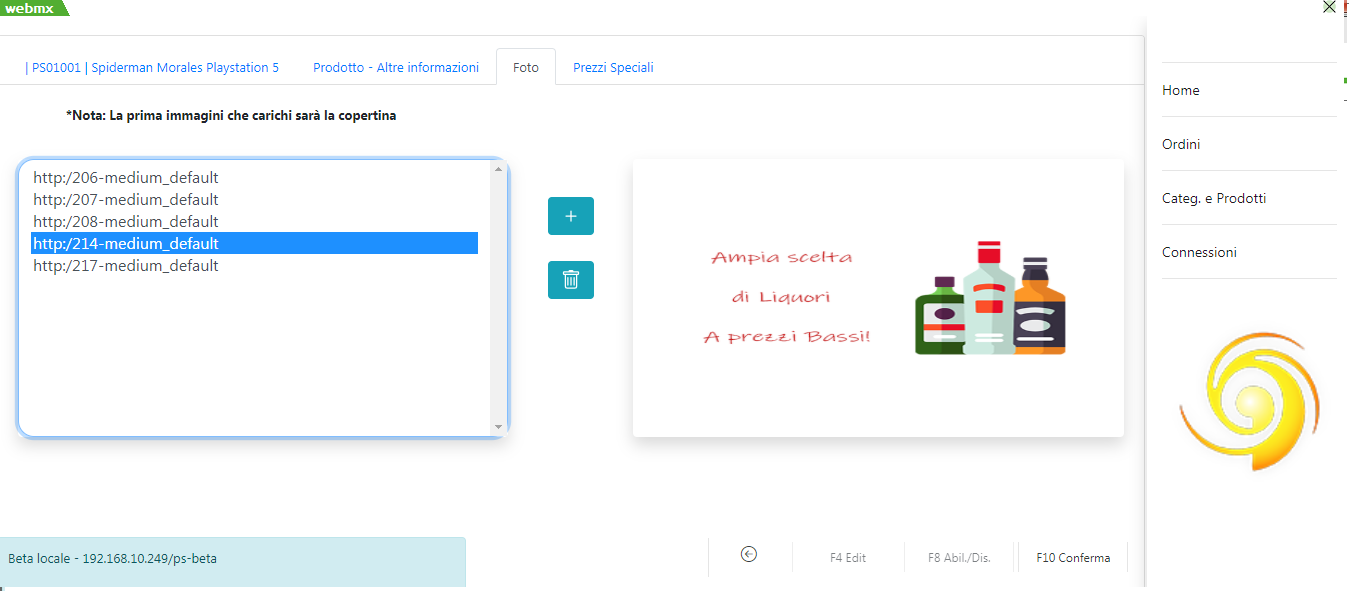Close the side panel with X

pyautogui.click(x=1329, y=7)
